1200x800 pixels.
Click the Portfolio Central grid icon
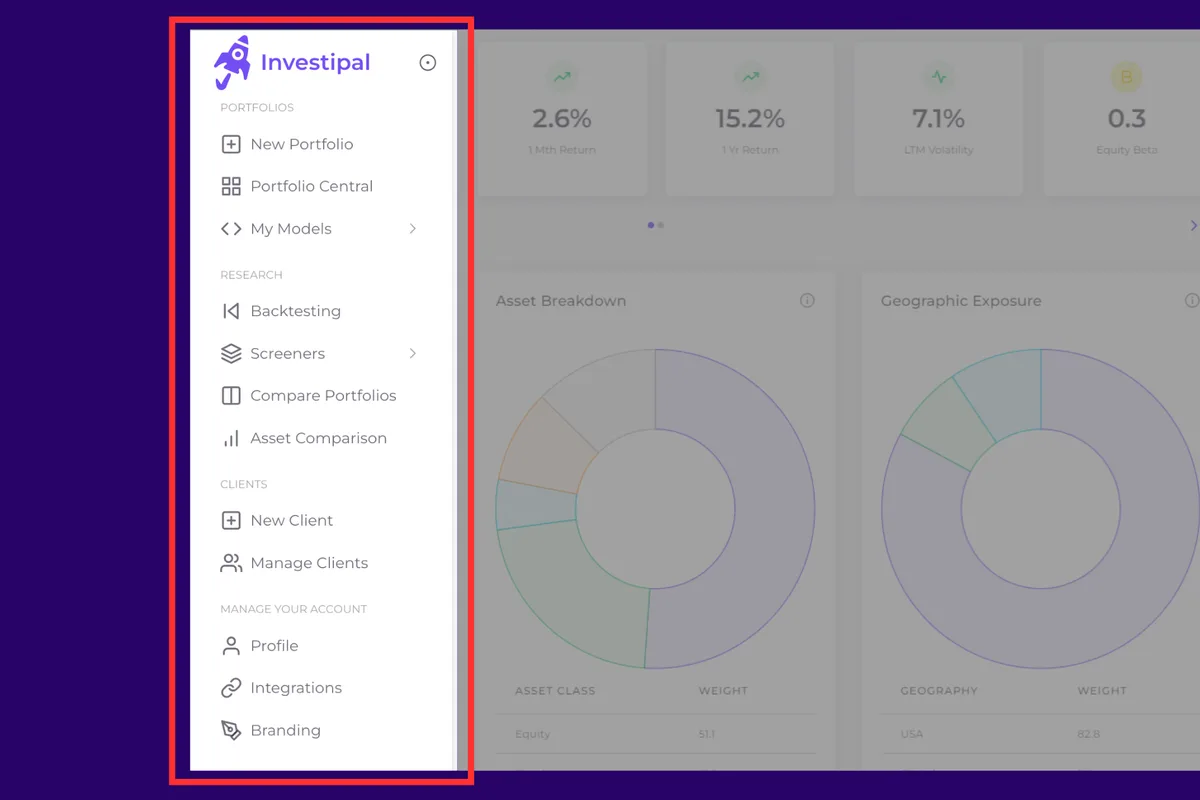click(x=231, y=186)
